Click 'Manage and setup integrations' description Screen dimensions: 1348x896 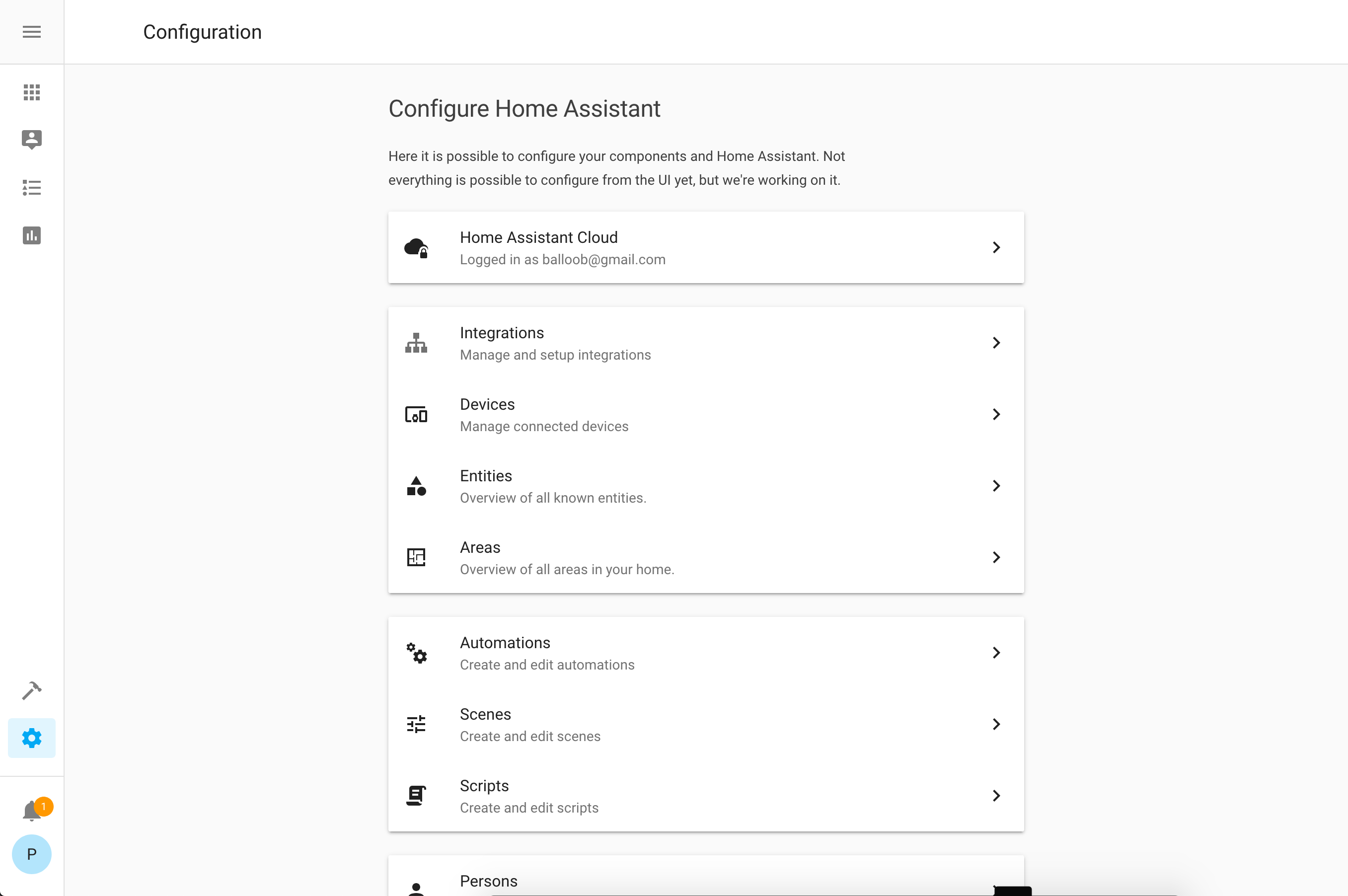555,355
